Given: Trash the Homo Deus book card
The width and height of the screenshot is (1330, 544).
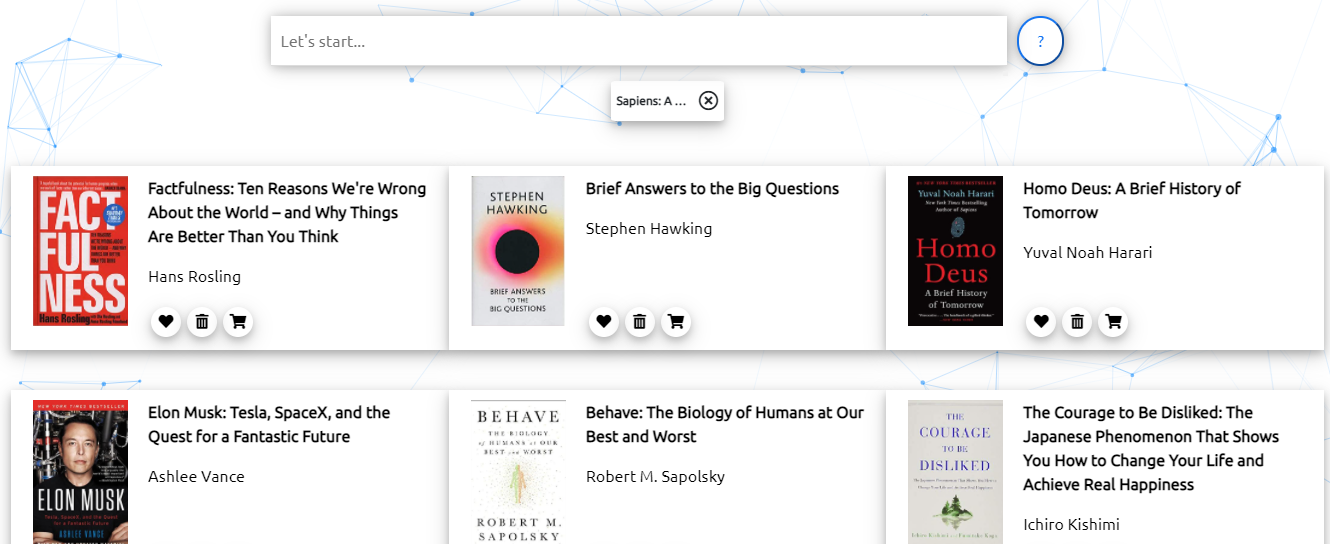Looking at the screenshot, I should [x=1077, y=322].
